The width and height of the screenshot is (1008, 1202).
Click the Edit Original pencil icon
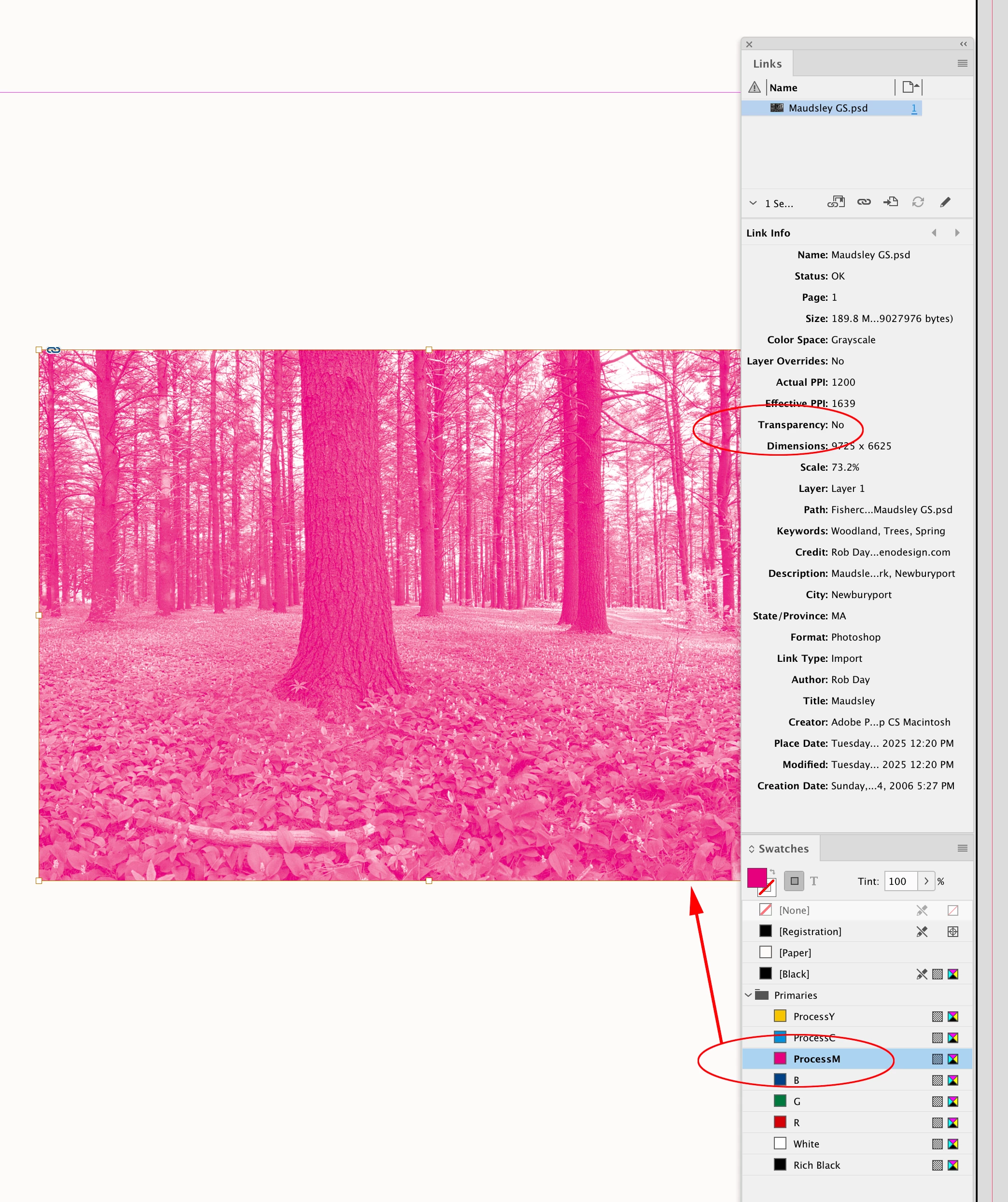point(945,202)
